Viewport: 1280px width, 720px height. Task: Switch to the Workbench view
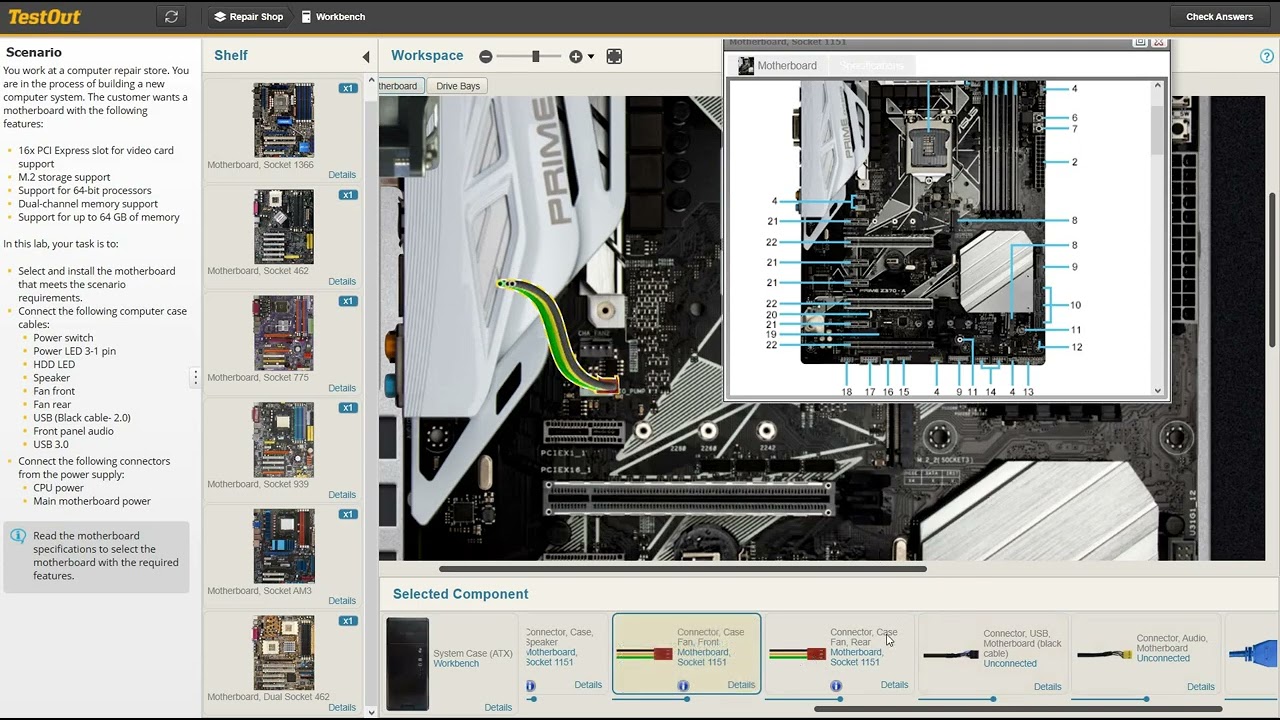pyautogui.click(x=333, y=17)
